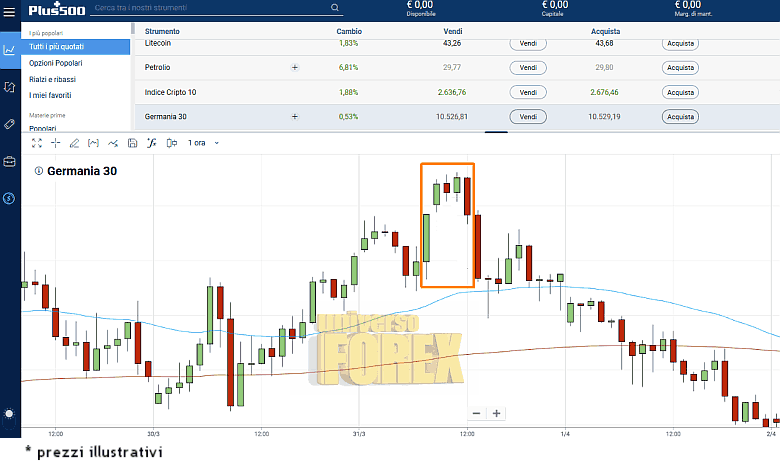
Task: Select the pencil drawing tool
Action: coord(74,143)
